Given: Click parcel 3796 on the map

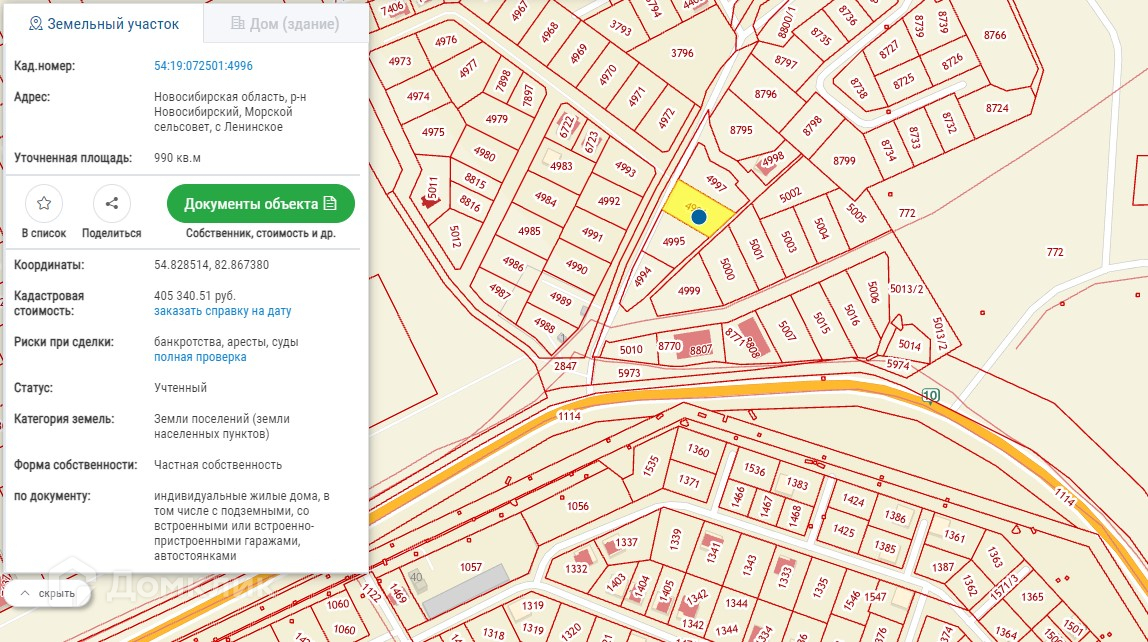Looking at the screenshot, I should pos(682,53).
